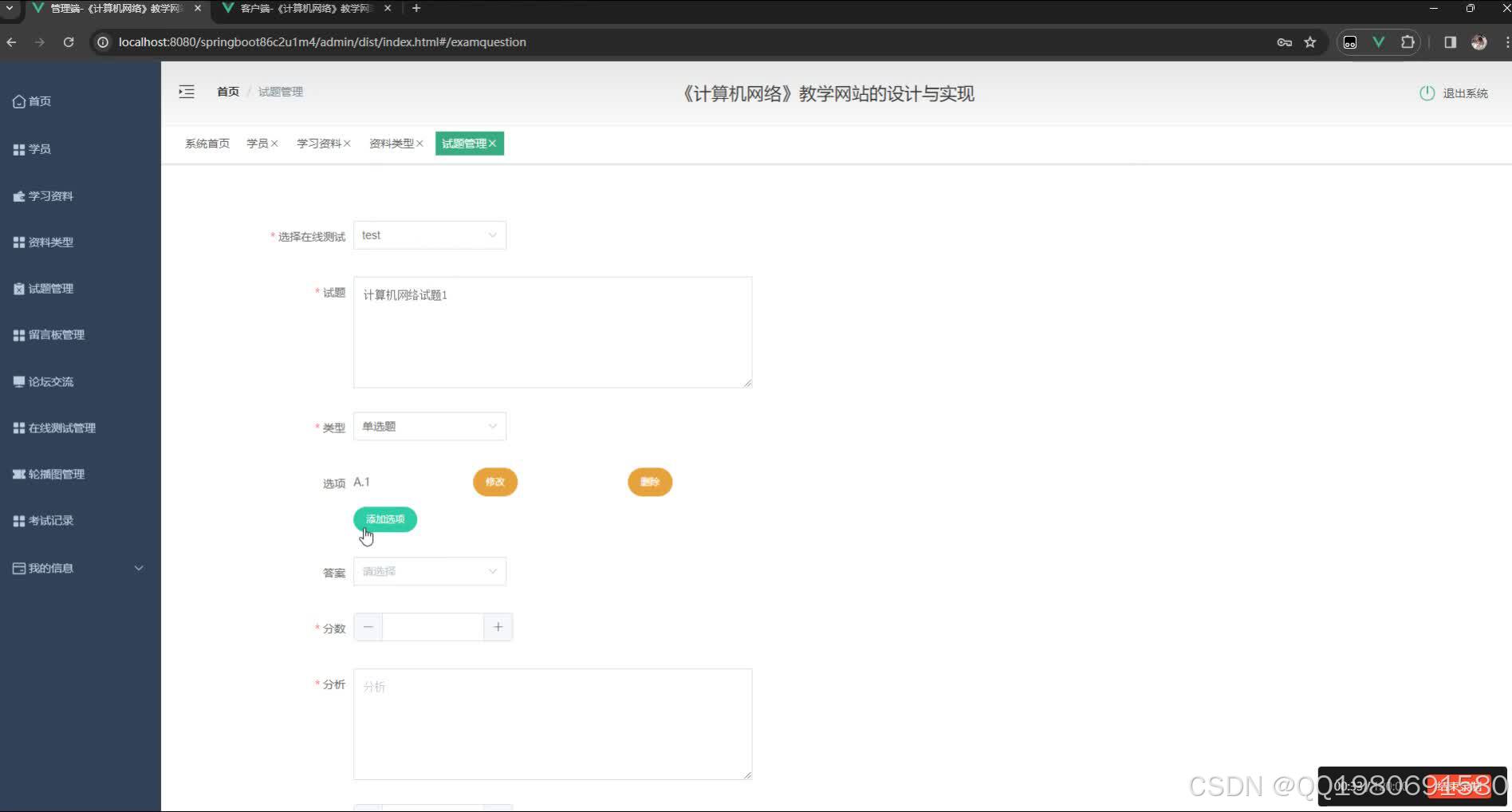Open 资料类型 in the sidebar
Viewport: 1512px width, 812px height.
[43, 242]
